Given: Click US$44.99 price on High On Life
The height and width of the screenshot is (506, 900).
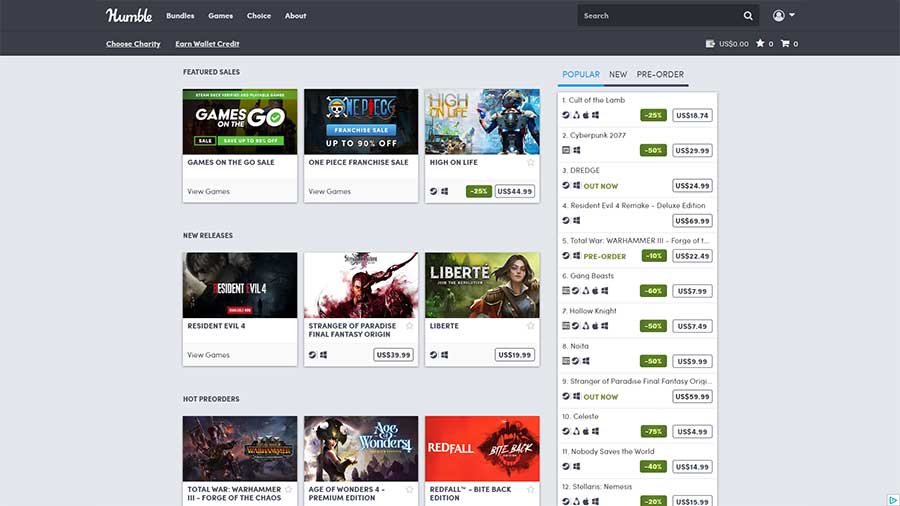Looking at the screenshot, I should [x=515, y=192].
